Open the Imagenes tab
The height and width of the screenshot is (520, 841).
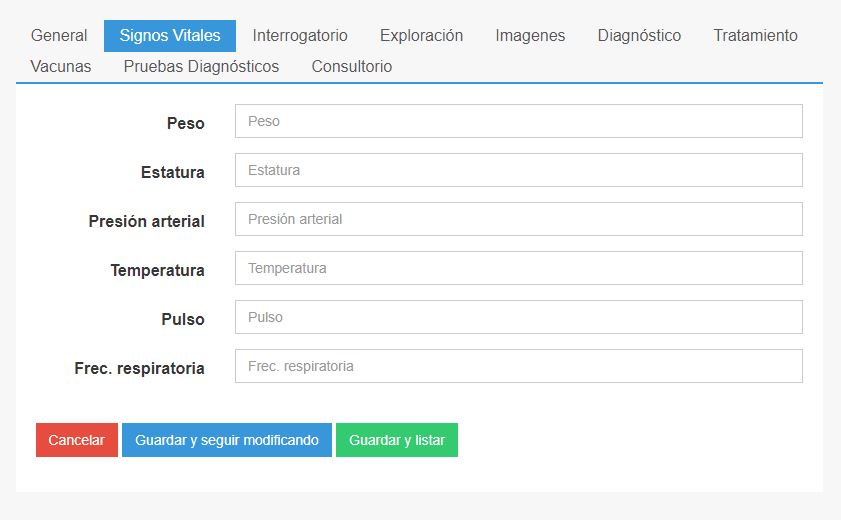click(530, 35)
